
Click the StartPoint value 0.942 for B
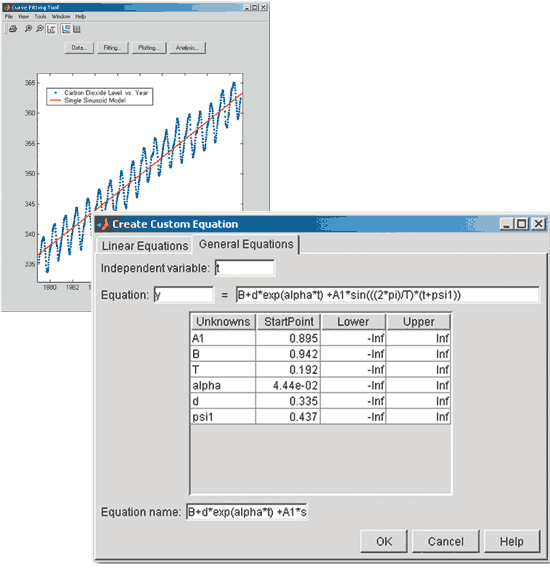click(288, 354)
